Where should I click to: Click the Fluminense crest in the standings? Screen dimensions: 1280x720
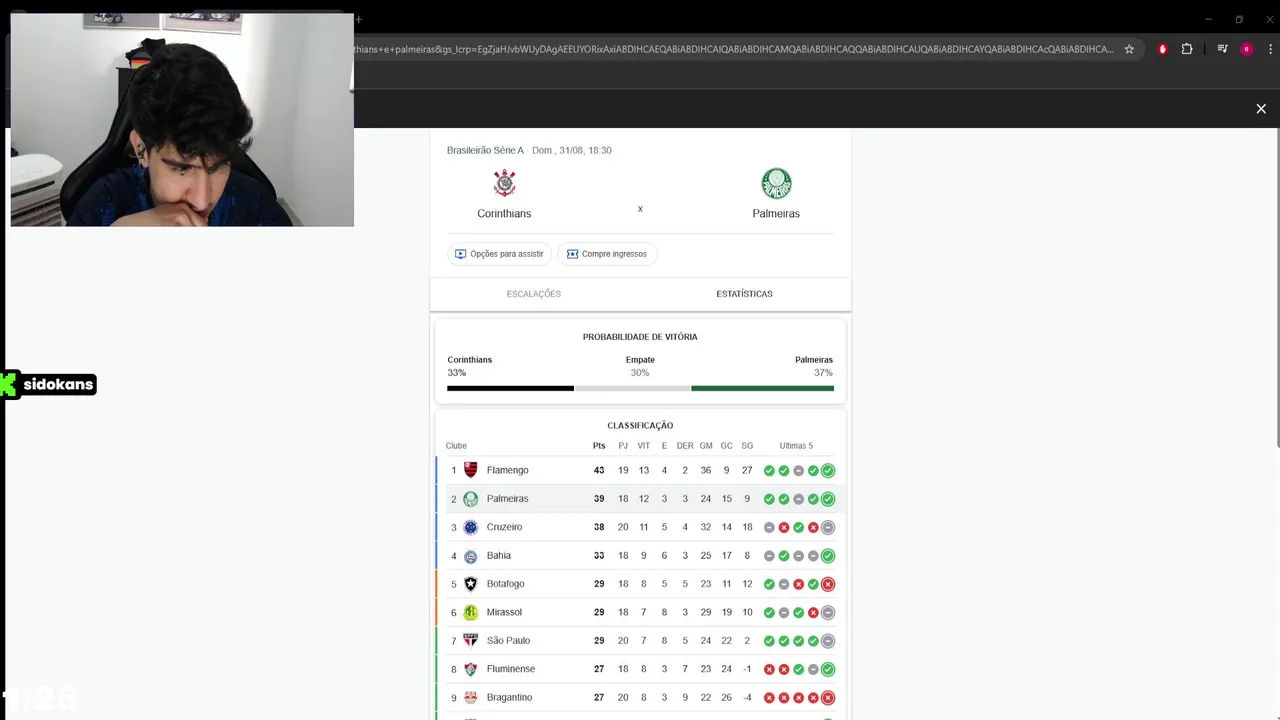(x=471, y=669)
